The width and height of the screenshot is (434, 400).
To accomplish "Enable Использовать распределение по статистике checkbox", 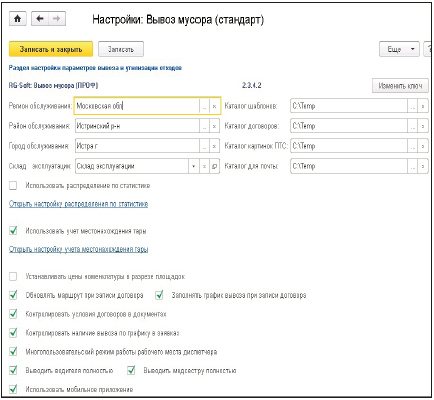I will [x=13, y=185].
